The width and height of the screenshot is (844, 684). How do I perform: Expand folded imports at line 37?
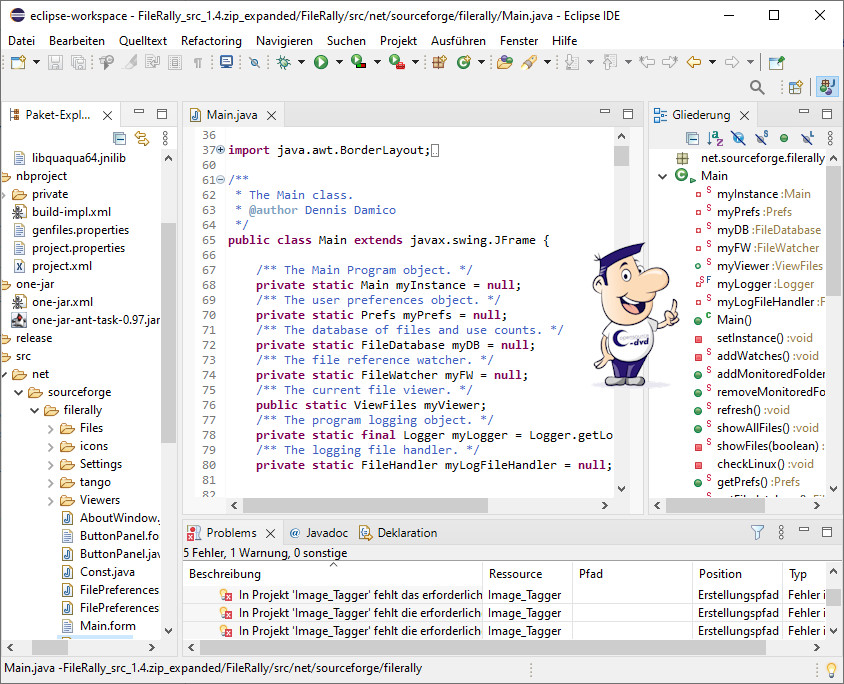click(x=220, y=150)
